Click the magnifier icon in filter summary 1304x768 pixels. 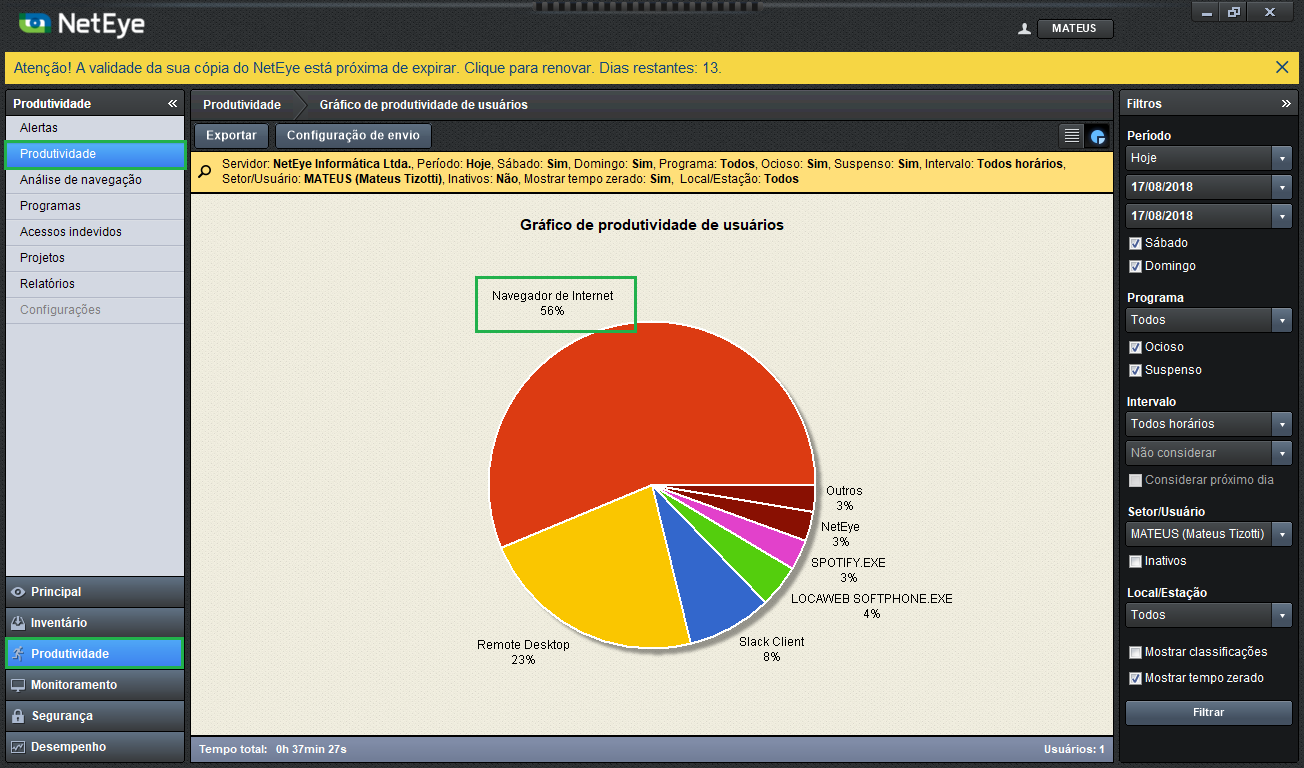[x=205, y=171]
